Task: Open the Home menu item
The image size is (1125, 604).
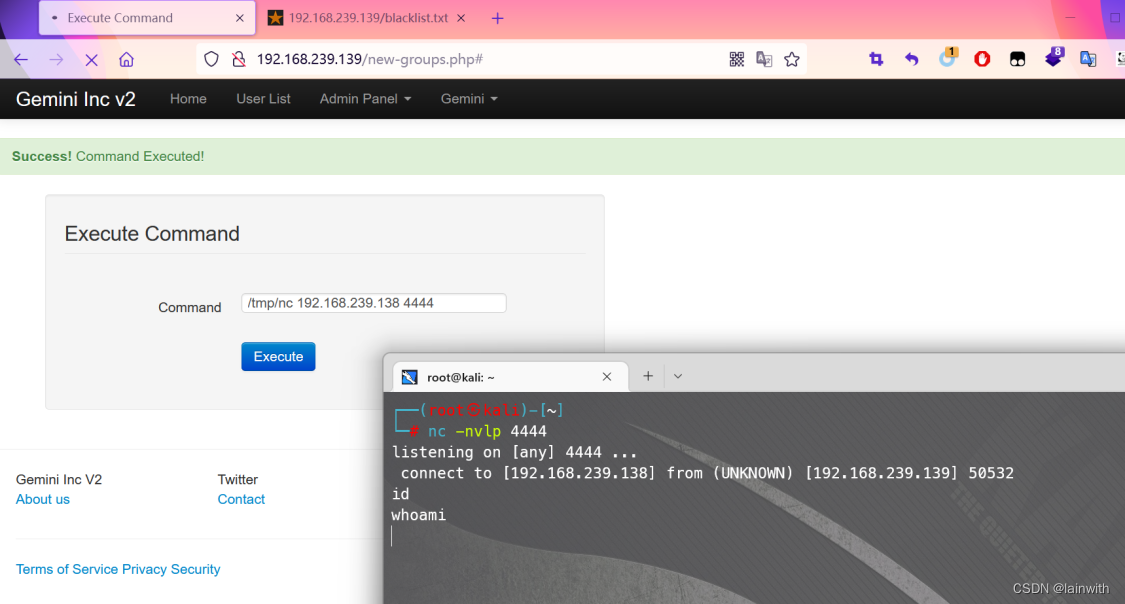Action: pos(188,99)
